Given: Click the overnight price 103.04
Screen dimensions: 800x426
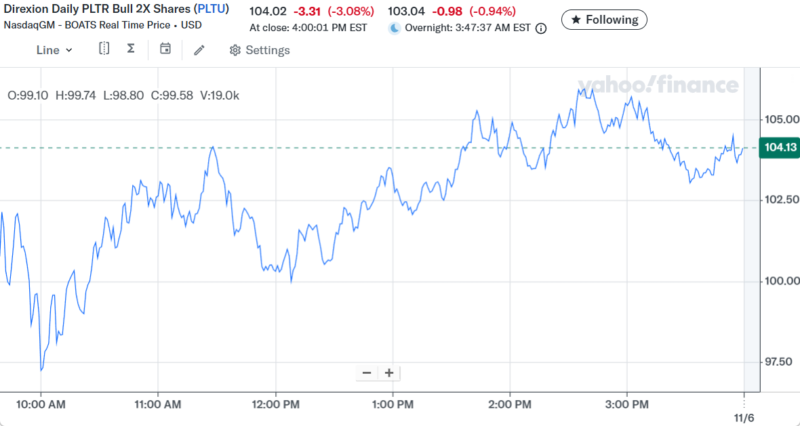Looking at the screenshot, I should 407,10.
